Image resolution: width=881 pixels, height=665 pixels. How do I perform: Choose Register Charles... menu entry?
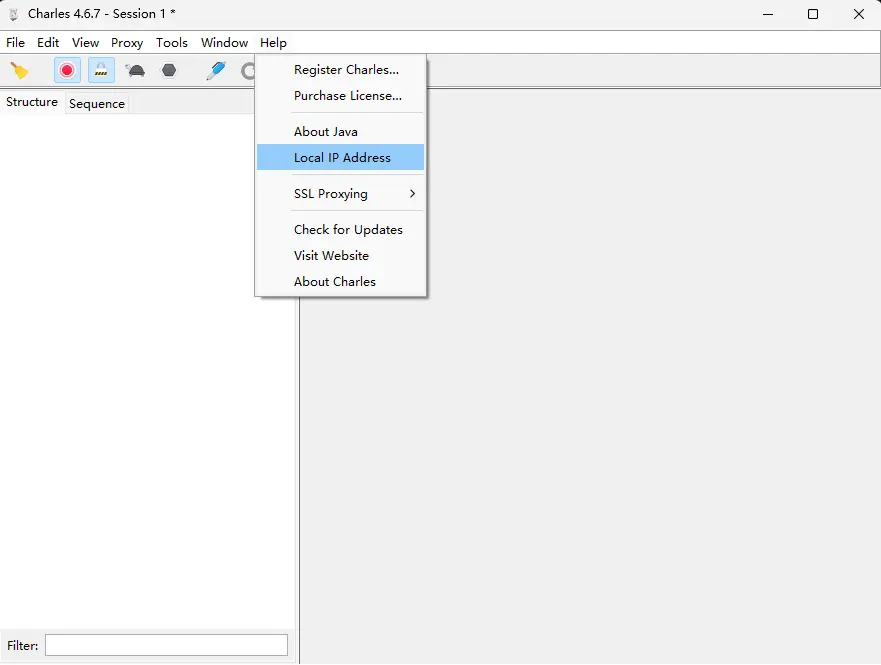coord(340,70)
